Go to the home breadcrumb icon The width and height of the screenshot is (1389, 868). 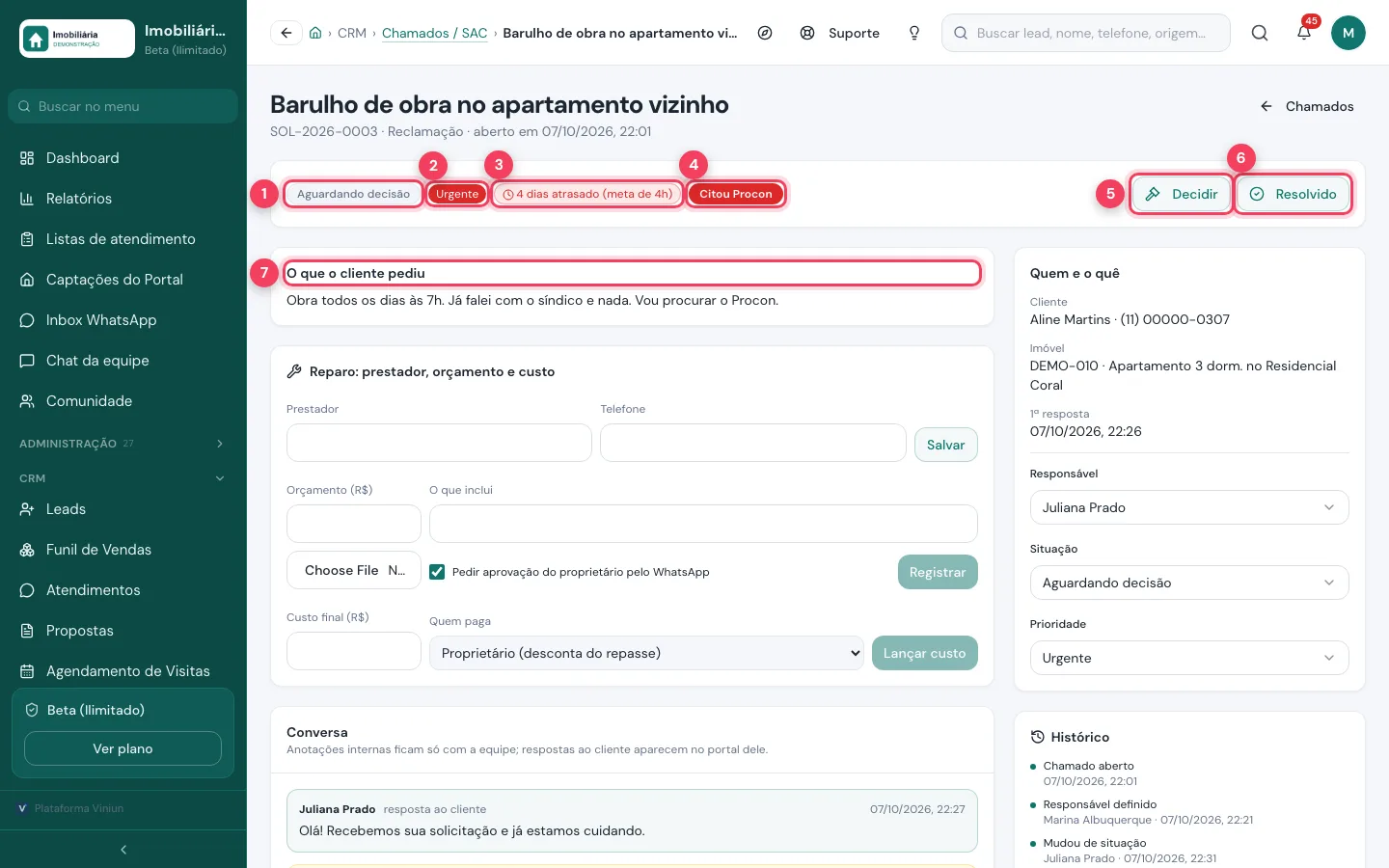[x=315, y=33]
